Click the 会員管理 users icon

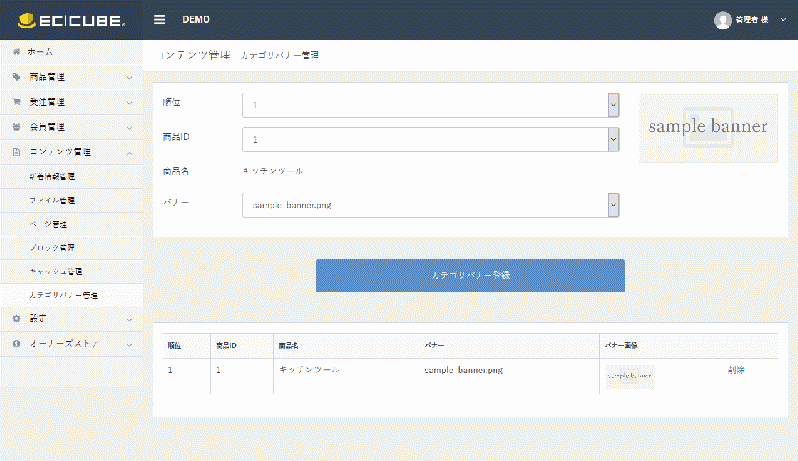click(x=16, y=128)
